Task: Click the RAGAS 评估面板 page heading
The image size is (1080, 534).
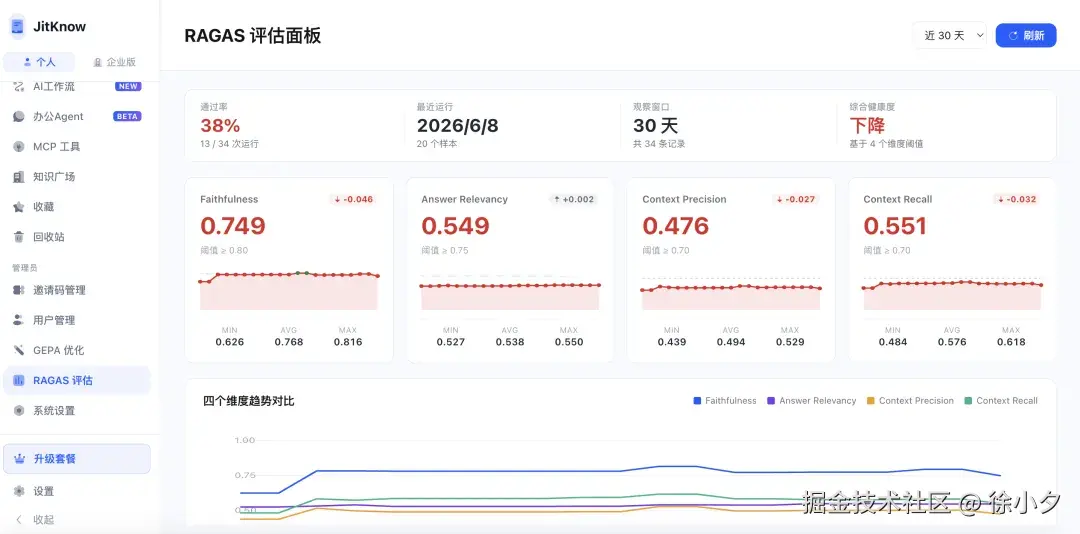Action: coord(253,36)
